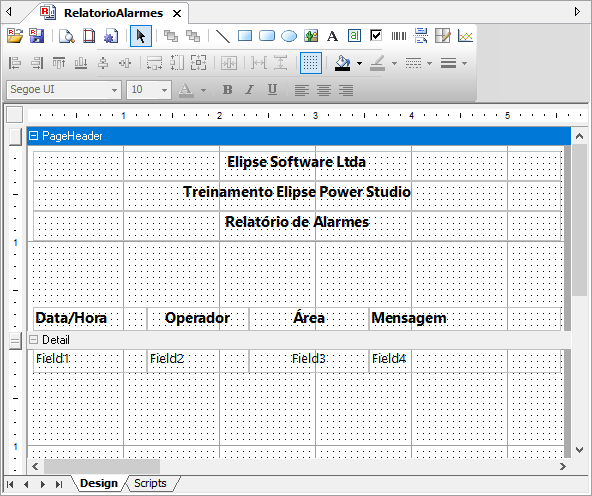The image size is (592, 496).
Task: Apply the font color A
Action: click(x=186, y=90)
